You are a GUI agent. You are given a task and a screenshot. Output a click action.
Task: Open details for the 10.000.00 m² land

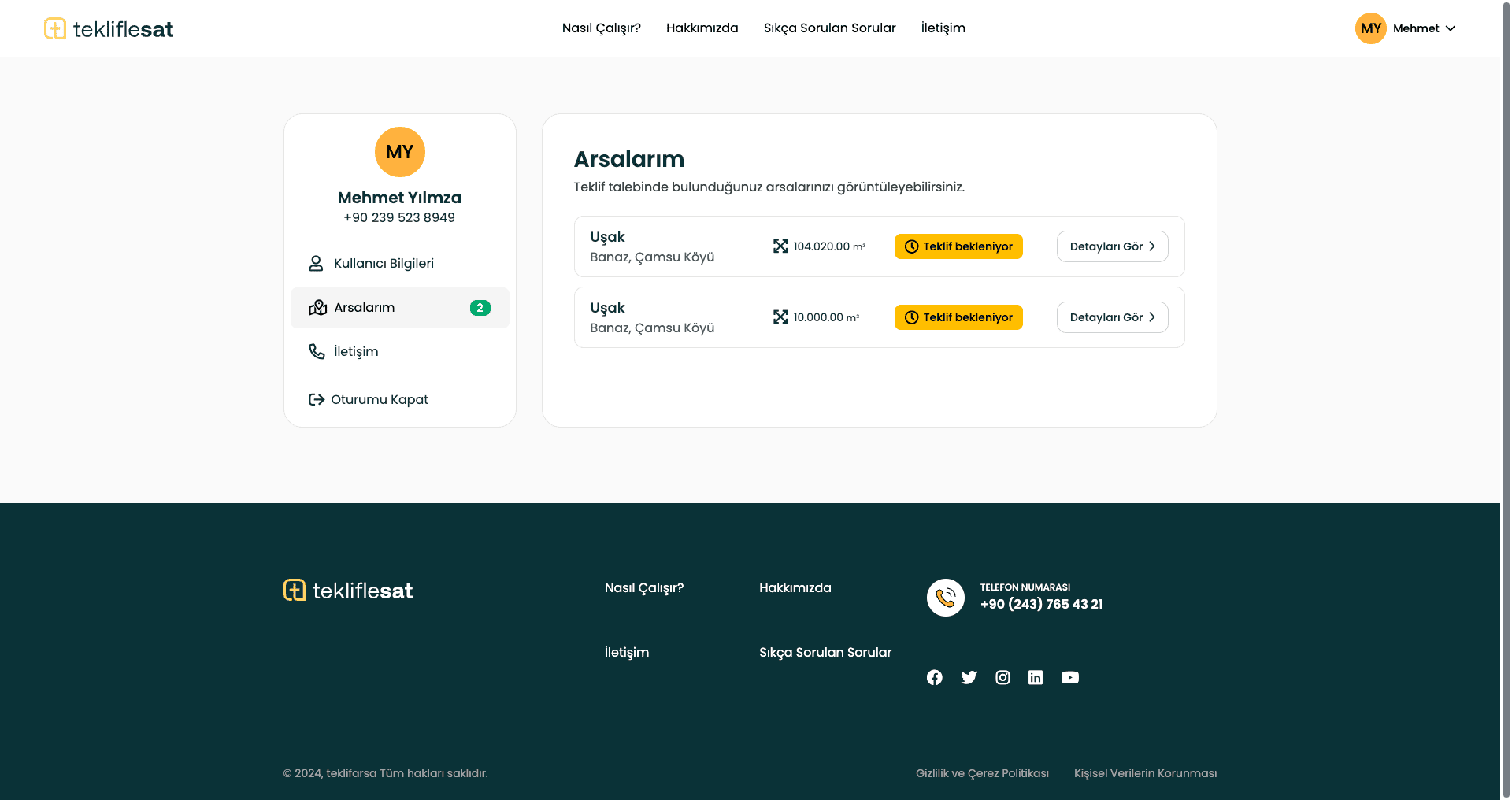point(1112,317)
